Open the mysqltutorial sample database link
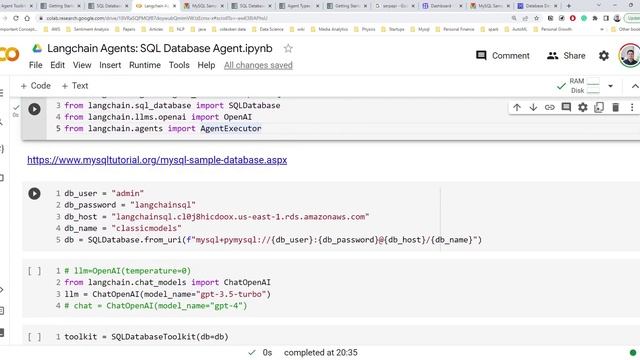Image resolution: width=640 pixels, height=360 pixels. click(x=157, y=160)
